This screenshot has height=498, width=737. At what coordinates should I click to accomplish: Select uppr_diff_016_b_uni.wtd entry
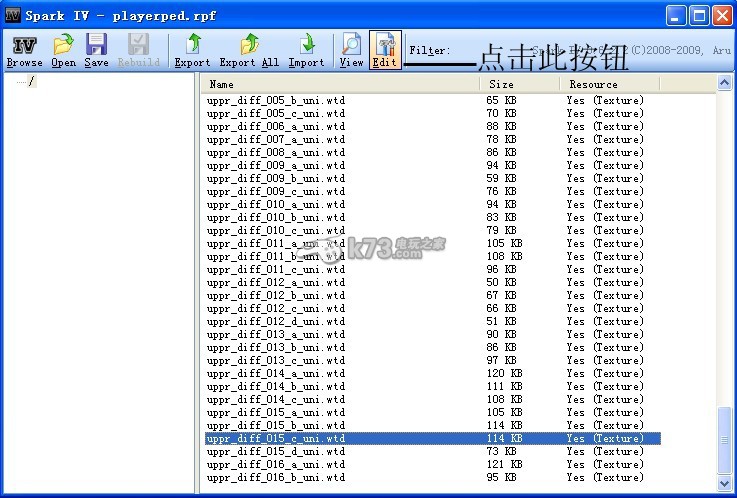coord(276,477)
